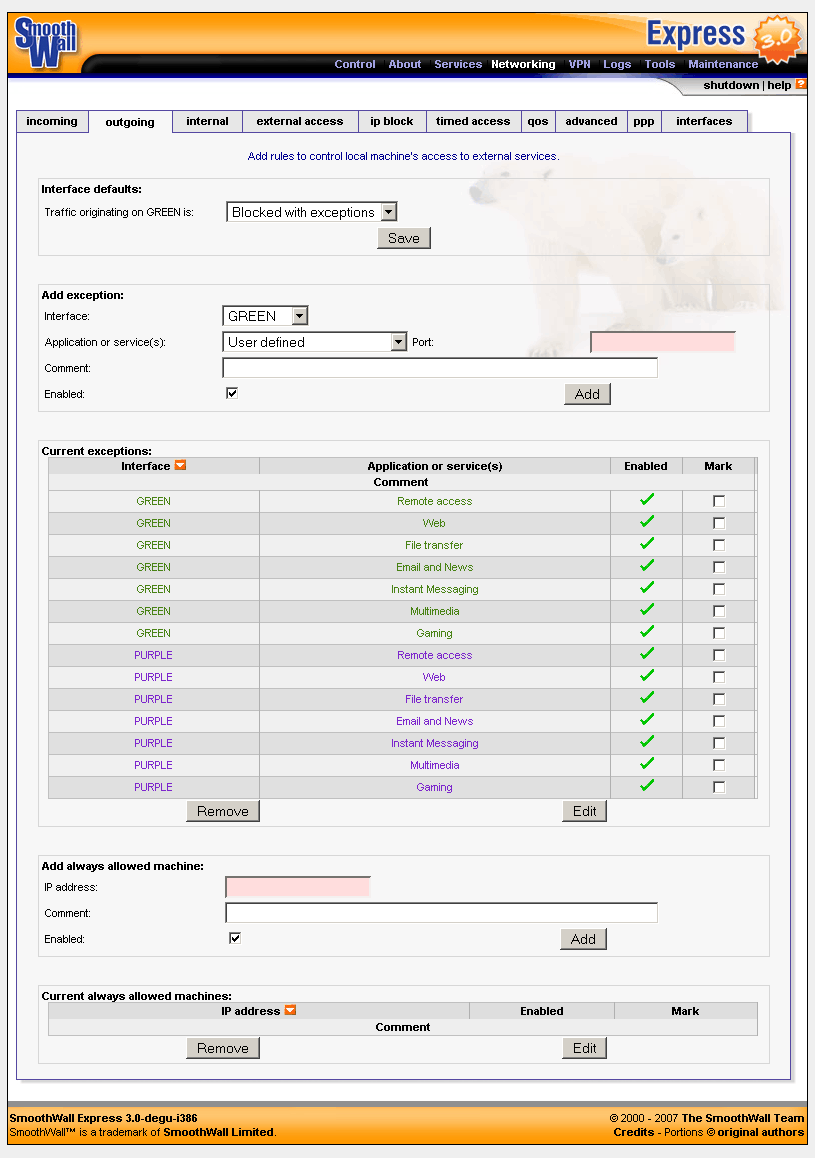This screenshot has height=1158, width=815.
Task: Click the help link
Action: [x=779, y=85]
